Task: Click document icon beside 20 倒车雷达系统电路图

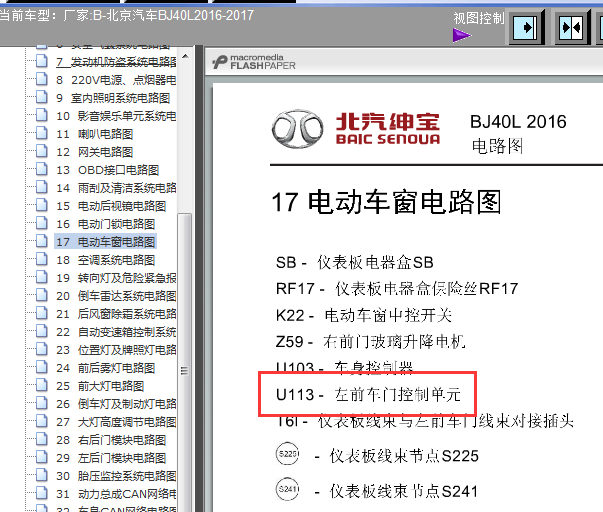Action: coord(42,295)
